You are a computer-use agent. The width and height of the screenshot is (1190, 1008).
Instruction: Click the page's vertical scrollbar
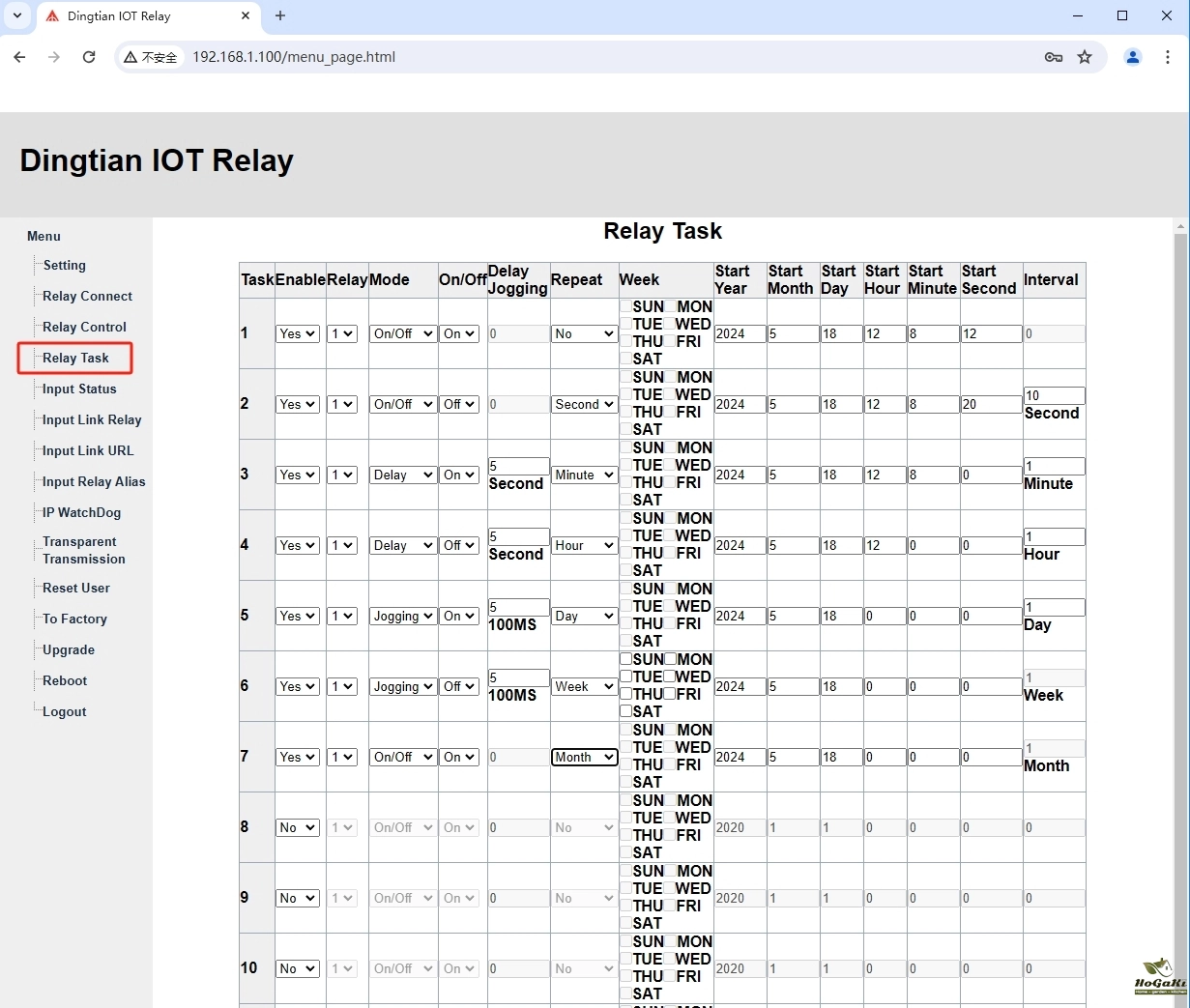pos(1180,580)
